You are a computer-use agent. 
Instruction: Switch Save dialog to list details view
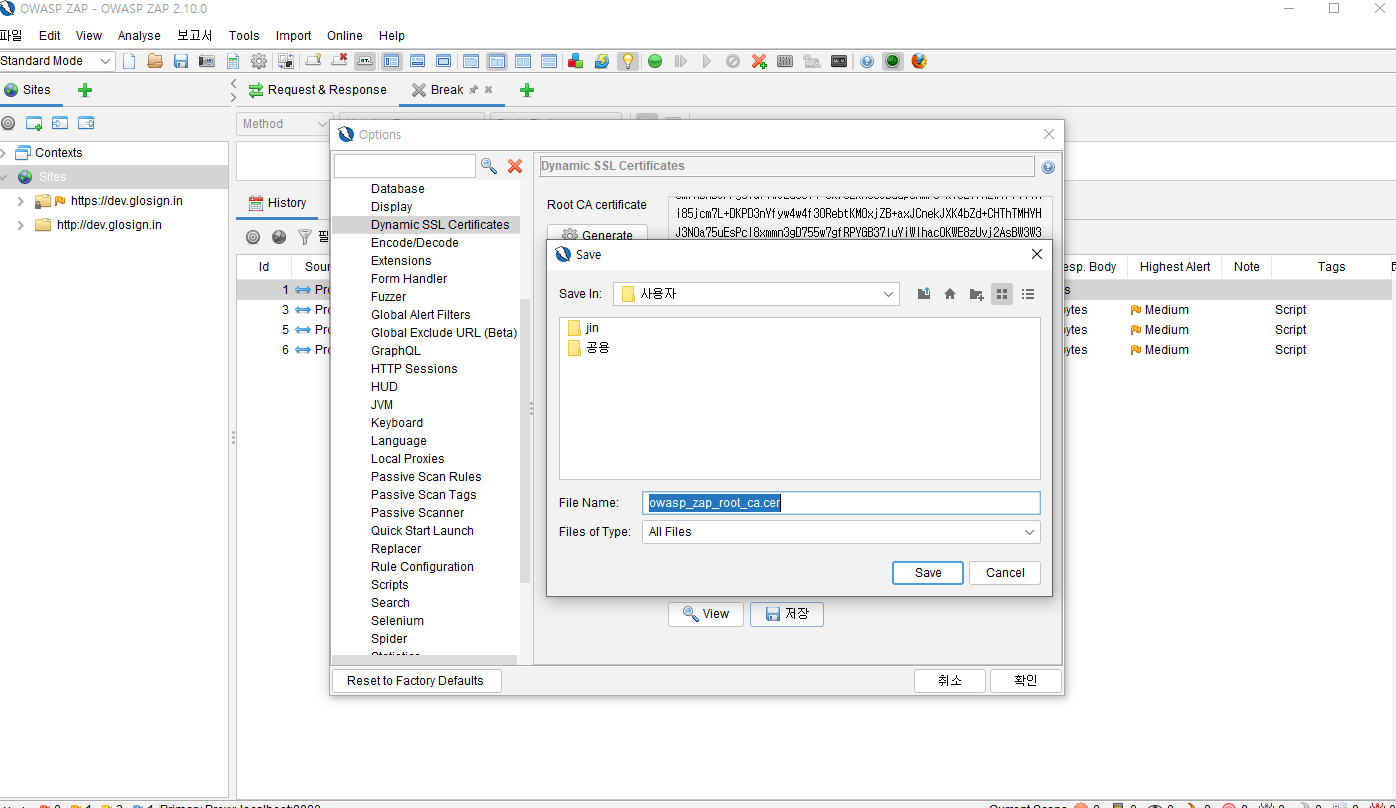point(1028,294)
